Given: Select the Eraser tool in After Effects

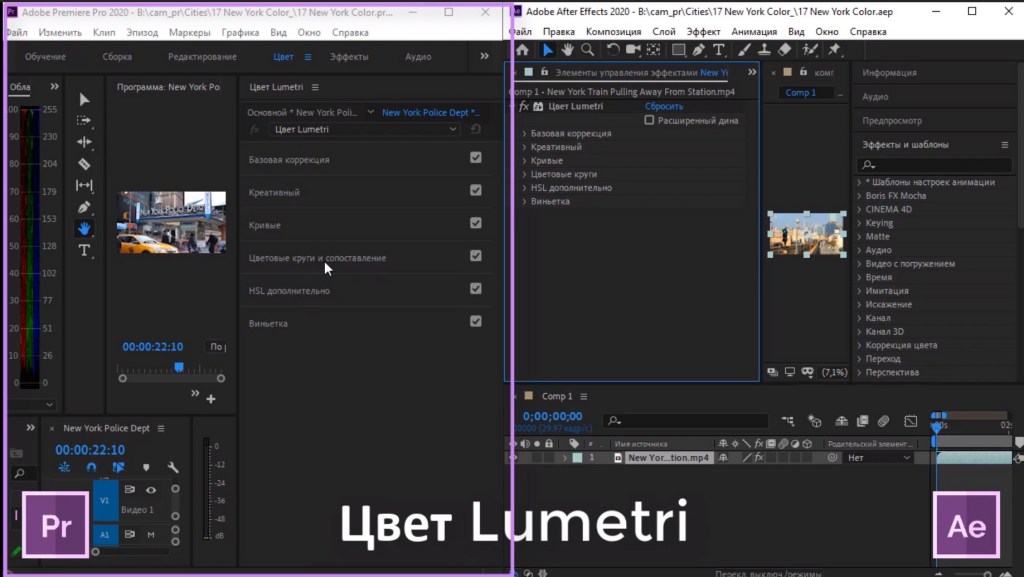Looking at the screenshot, I should click(x=784, y=50).
